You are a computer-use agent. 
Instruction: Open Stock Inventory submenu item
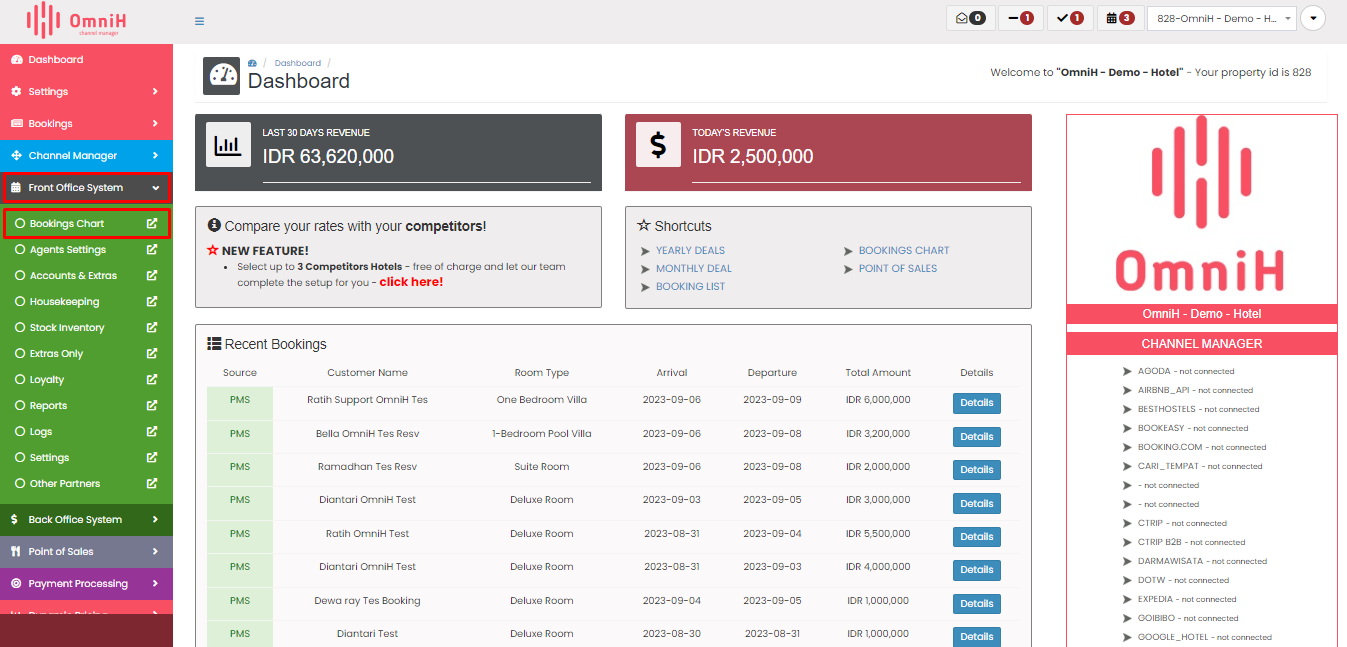[67, 328]
